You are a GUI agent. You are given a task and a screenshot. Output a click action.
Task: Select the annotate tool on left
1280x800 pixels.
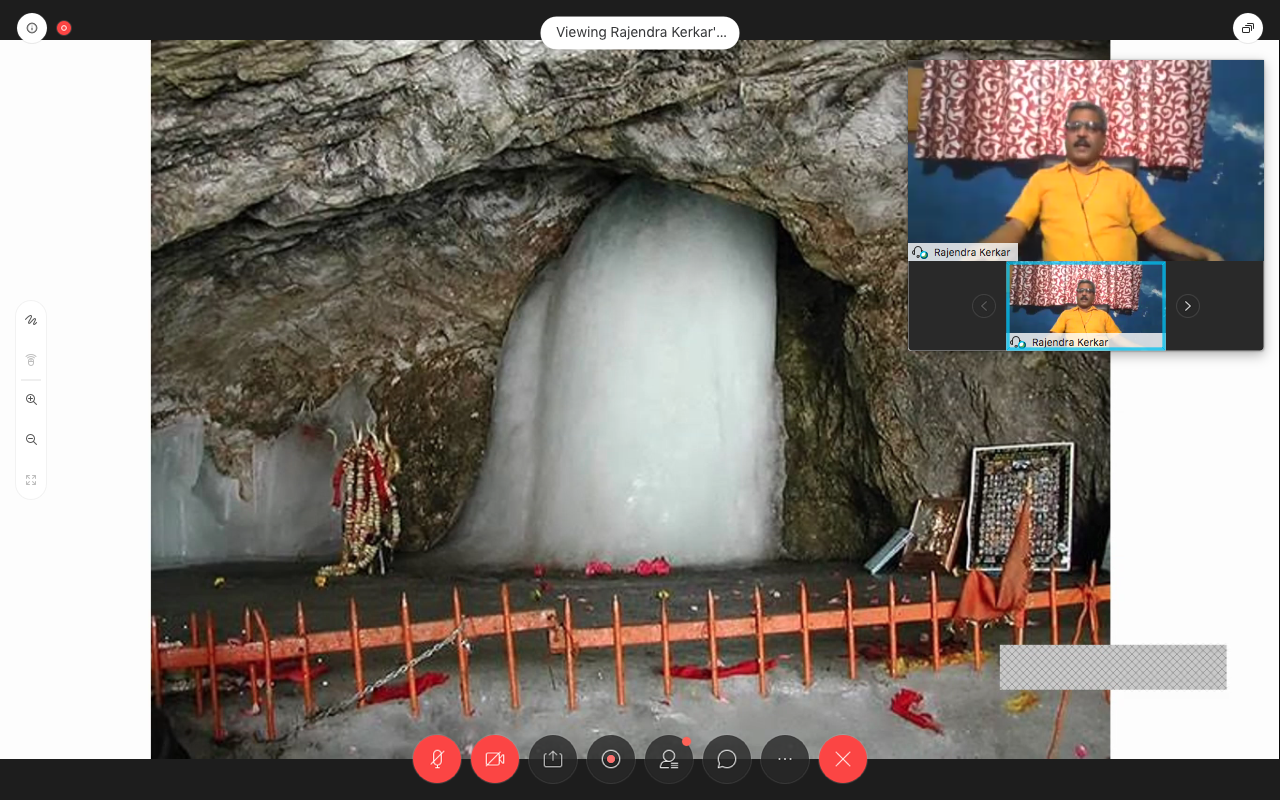tap(31, 320)
